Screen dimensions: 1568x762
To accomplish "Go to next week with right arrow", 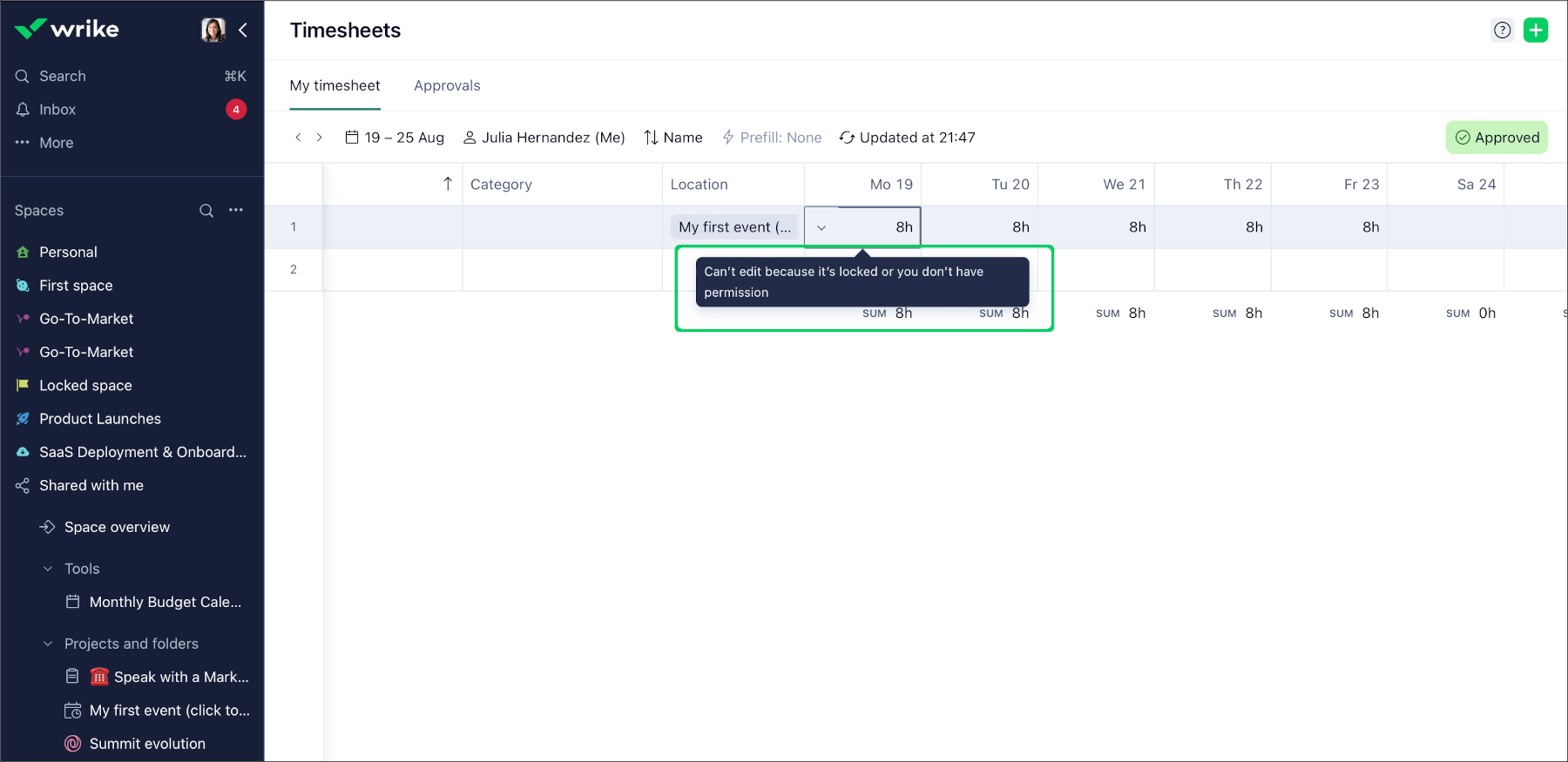I will pyautogui.click(x=320, y=138).
